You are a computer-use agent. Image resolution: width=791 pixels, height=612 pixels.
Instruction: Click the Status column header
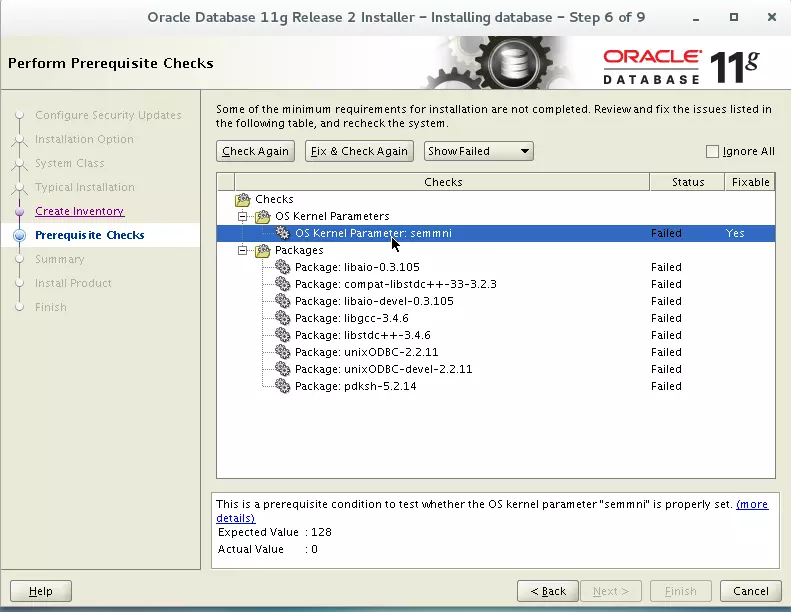pyautogui.click(x=688, y=182)
